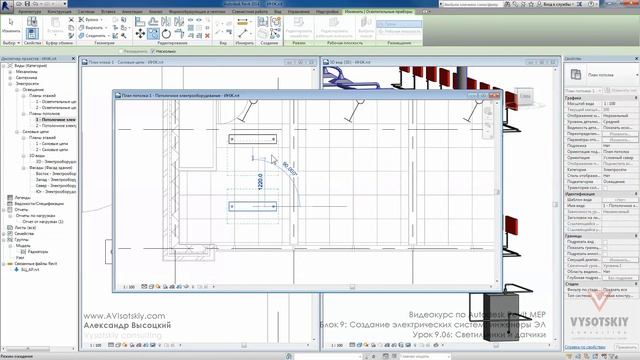Screen dimensions: 640x360
Task: Toggle the Подрезать вид checkbox
Action: (605, 242)
